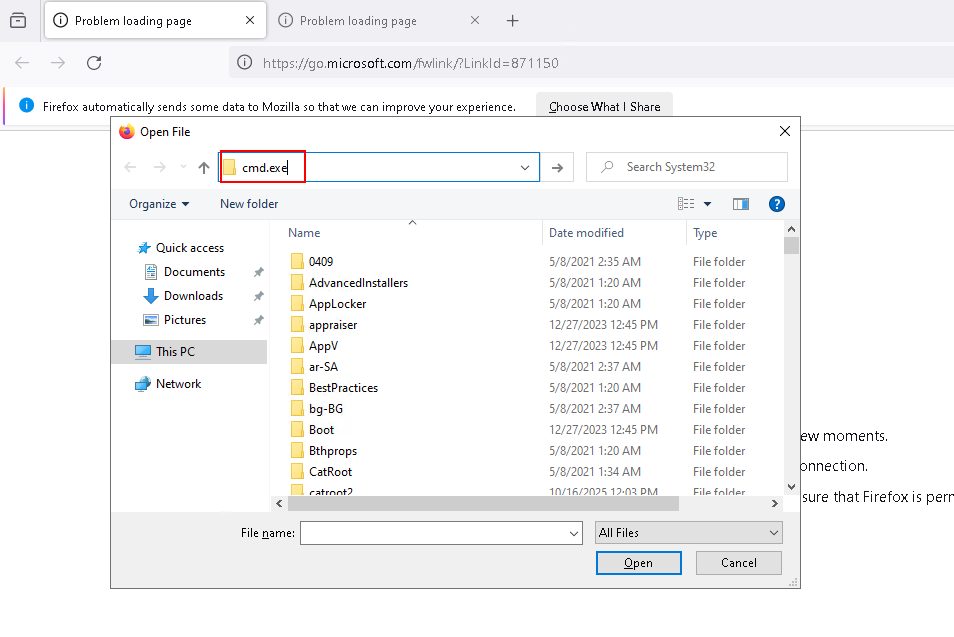Open more view options dropdown arrow
Screen dimensions: 954x637
[x=708, y=204]
